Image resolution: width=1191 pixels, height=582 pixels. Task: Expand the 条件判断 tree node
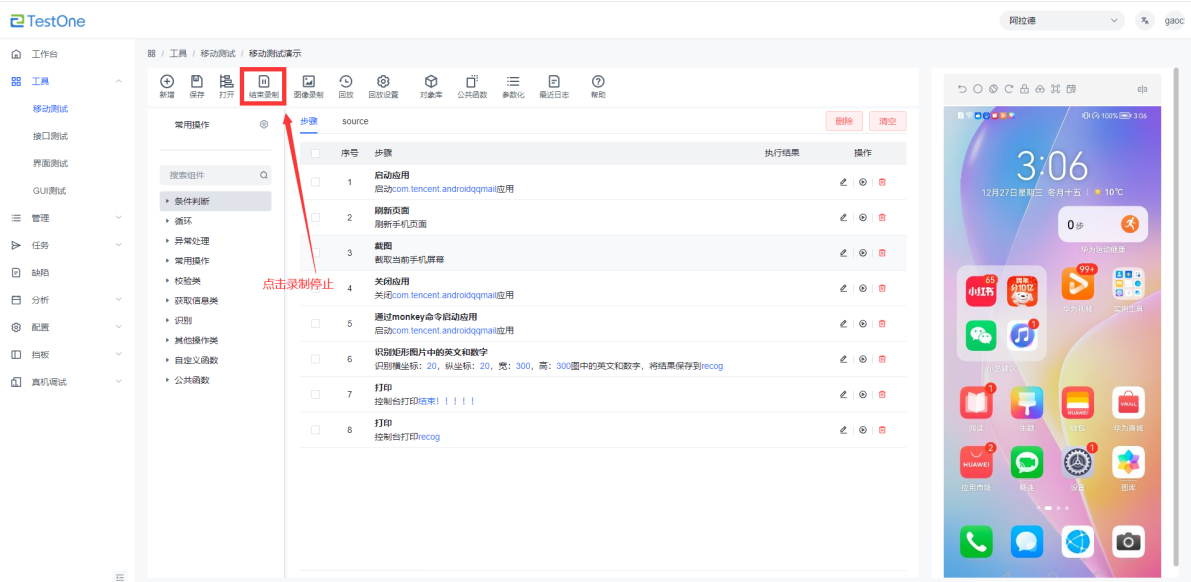pyautogui.click(x=168, y=201)
